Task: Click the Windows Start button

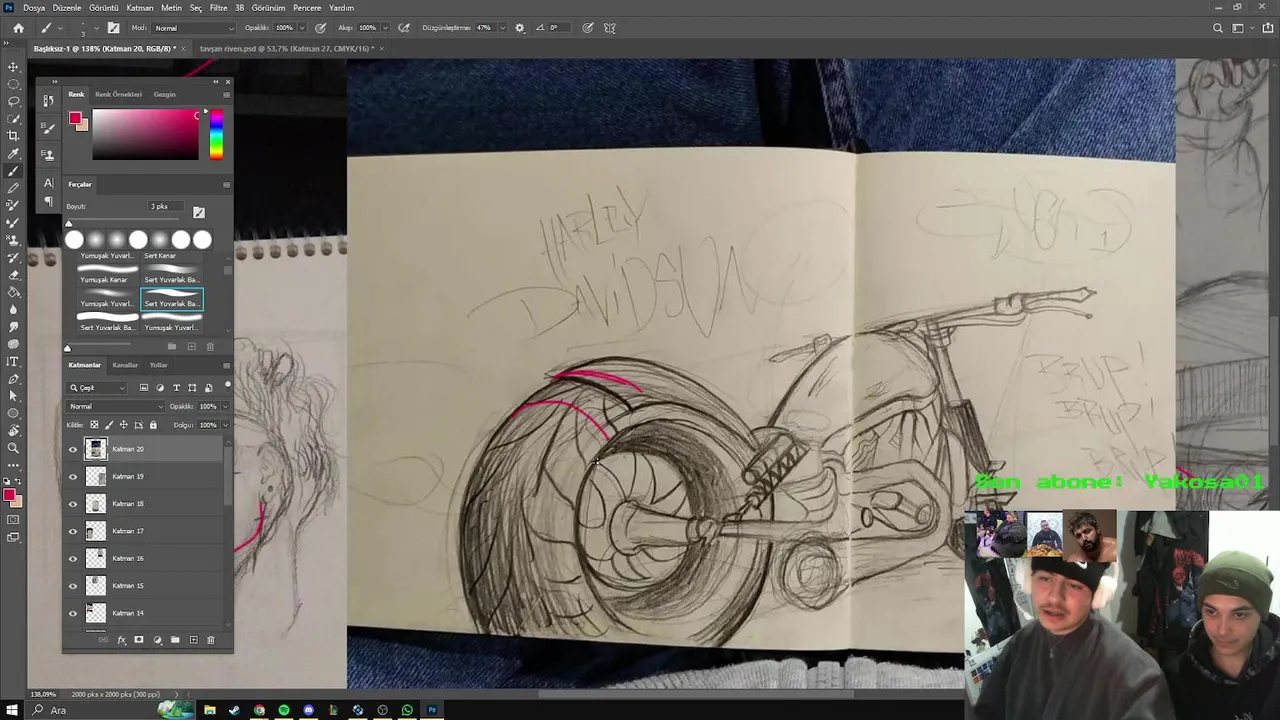Action: (x=12, y=710)
